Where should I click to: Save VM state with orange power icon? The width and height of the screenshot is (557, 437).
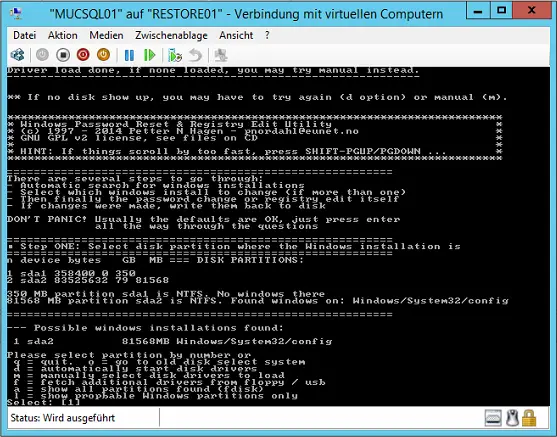[103, 55]
